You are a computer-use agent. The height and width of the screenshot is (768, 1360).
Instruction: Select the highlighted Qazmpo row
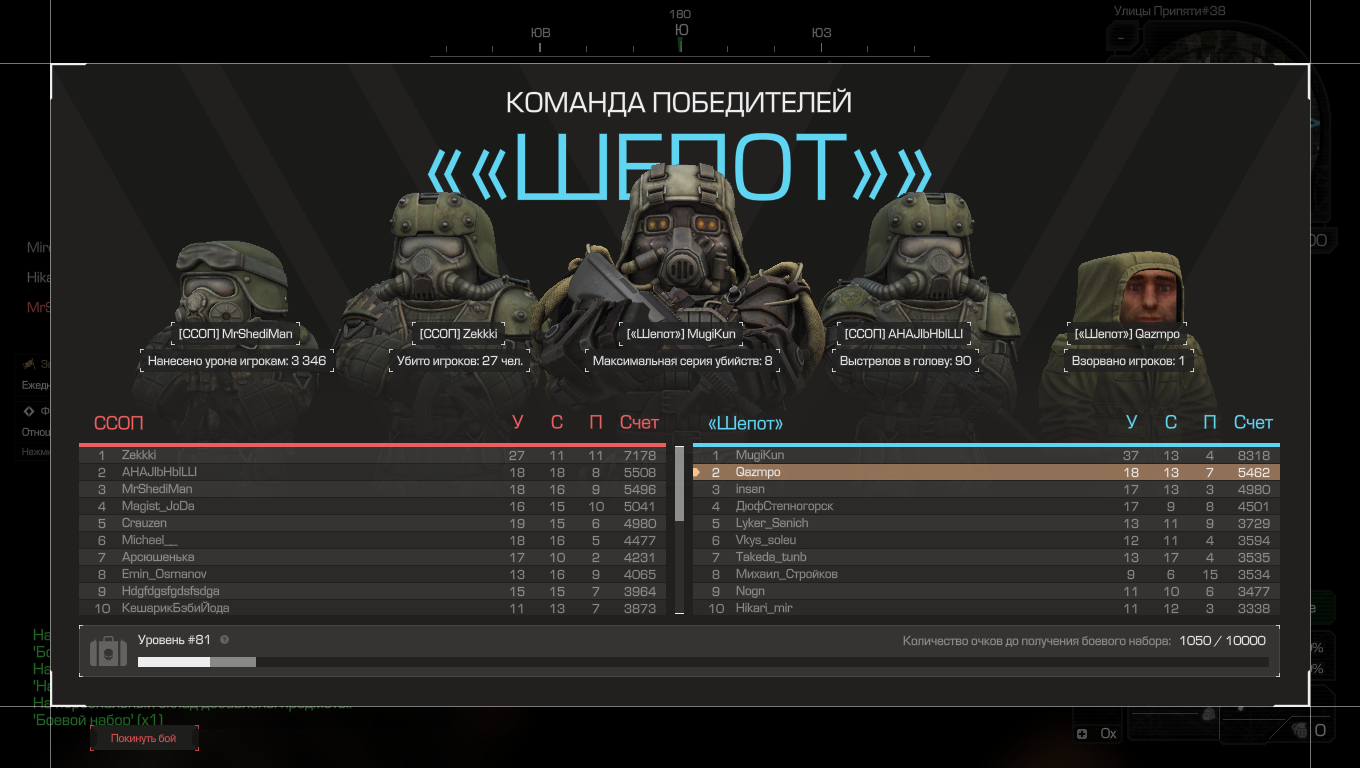coord(985,472)
